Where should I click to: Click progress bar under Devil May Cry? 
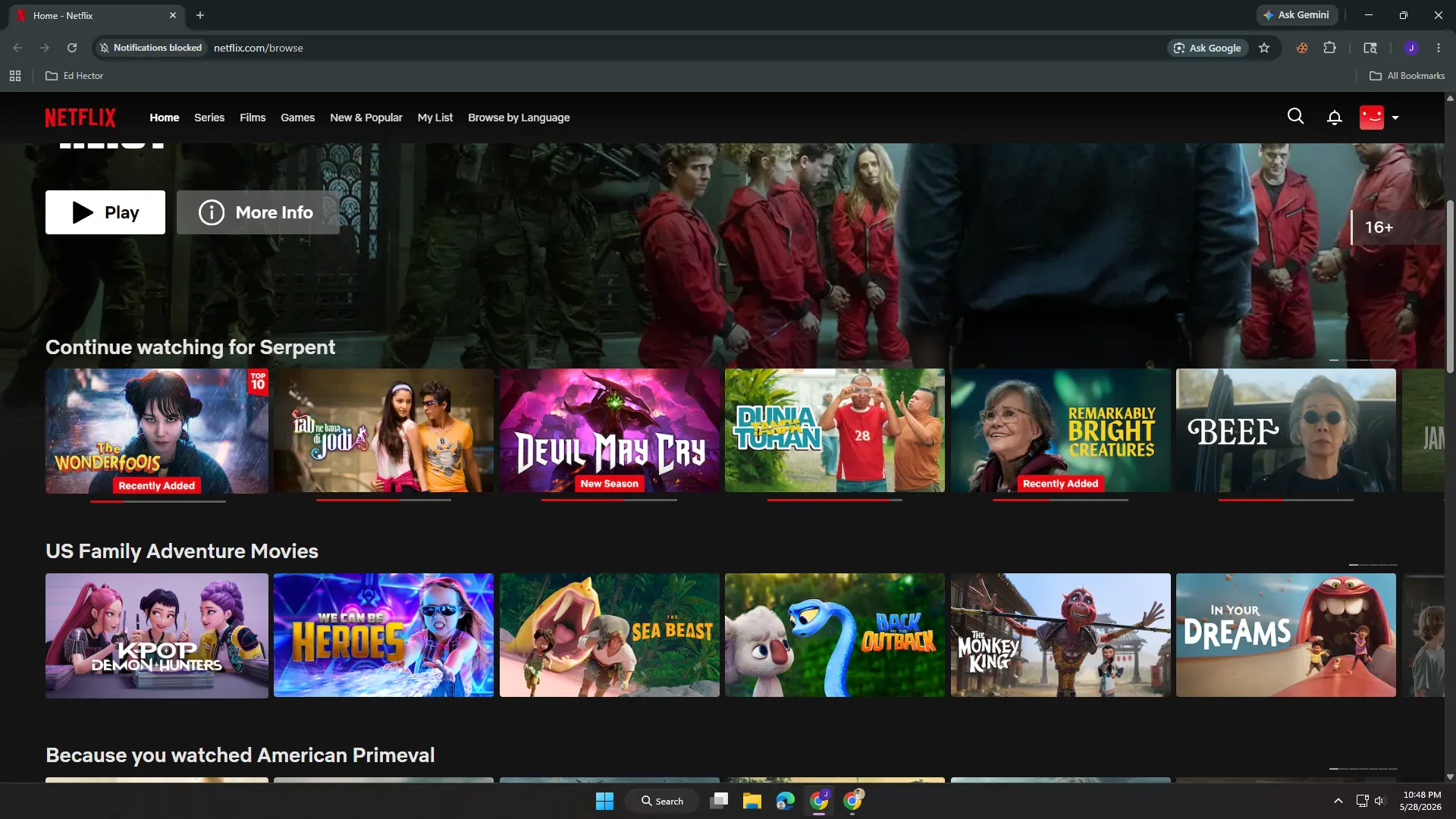pyautogui.click(x=609, y=500)
